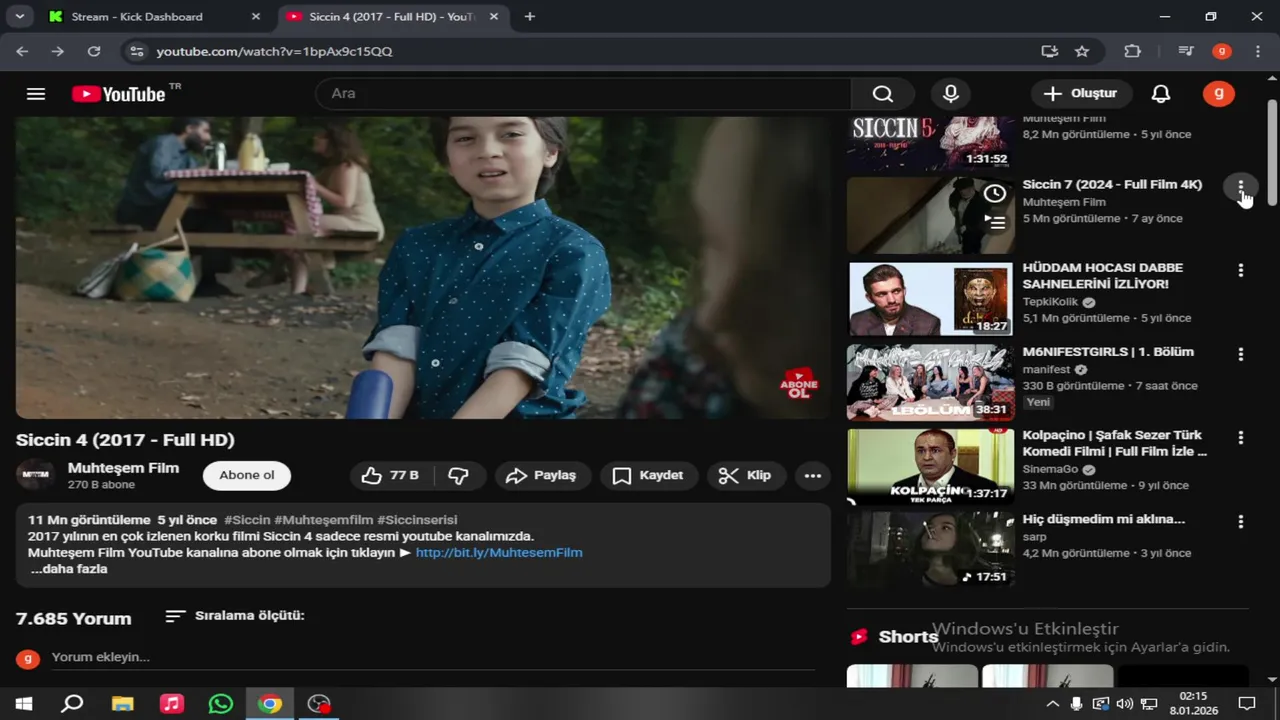Open WhatsApp from taskbar
Screen dimensions: 1280x720
[x=221, y=704]
